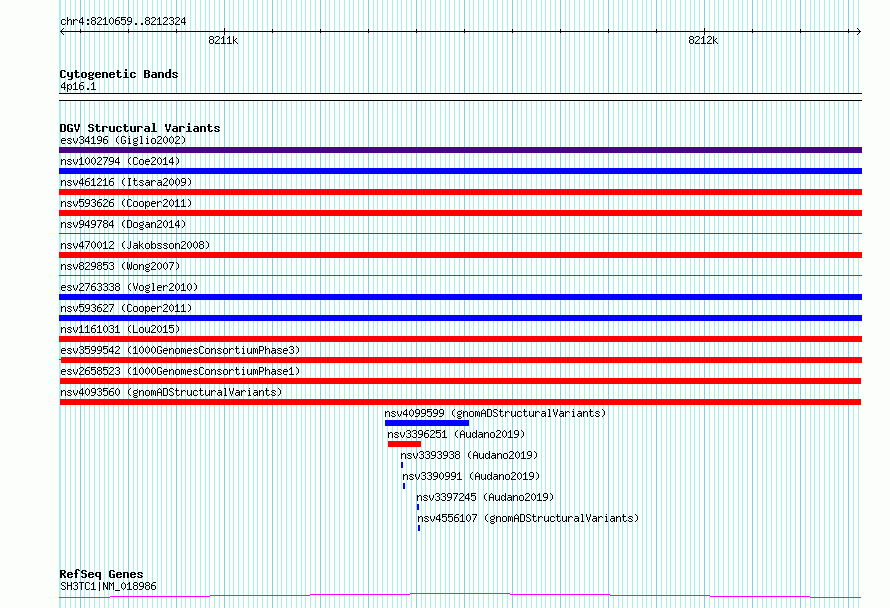Click the 4p16.1 cytogenetic band label
The height and width of the screenshot is (608, 890).
(78, 86)
